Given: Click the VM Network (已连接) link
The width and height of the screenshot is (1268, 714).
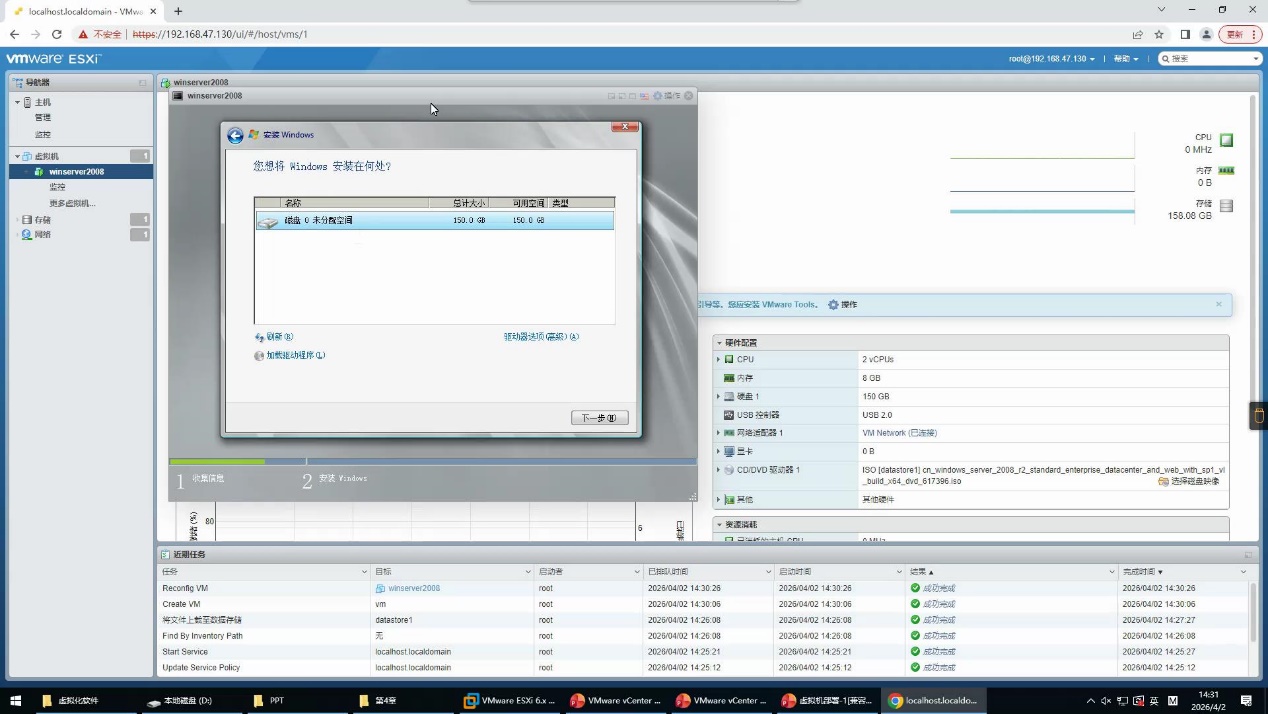Looking at the screenshot, I should click(899, 433).
